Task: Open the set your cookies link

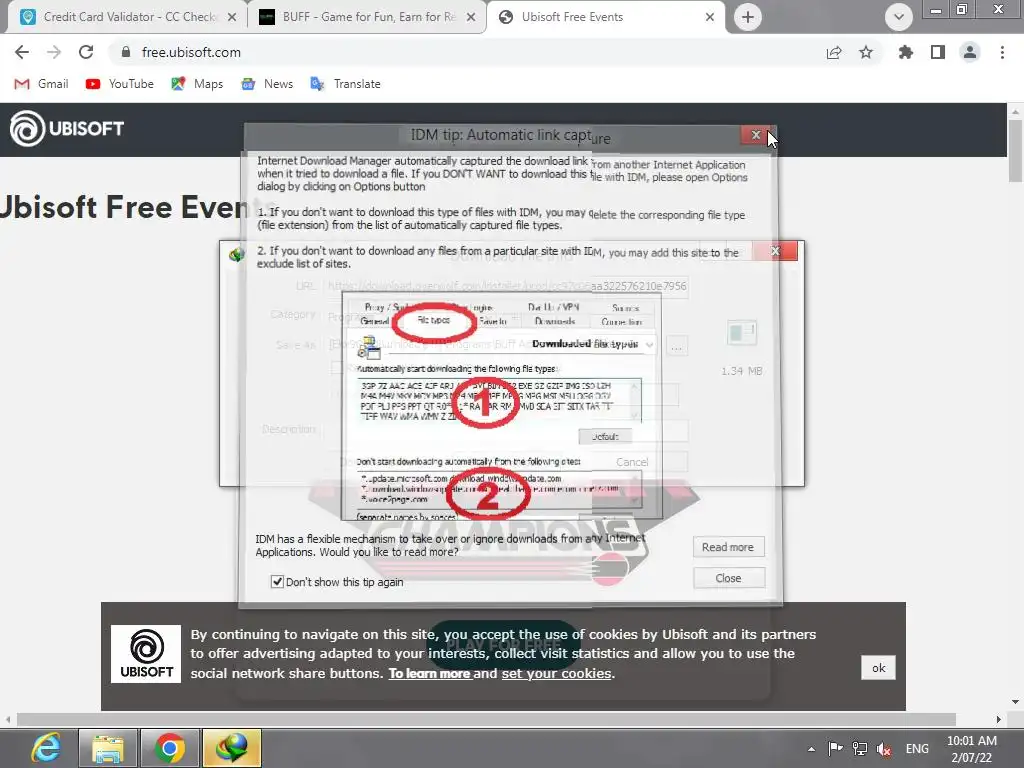Action: 556,673
